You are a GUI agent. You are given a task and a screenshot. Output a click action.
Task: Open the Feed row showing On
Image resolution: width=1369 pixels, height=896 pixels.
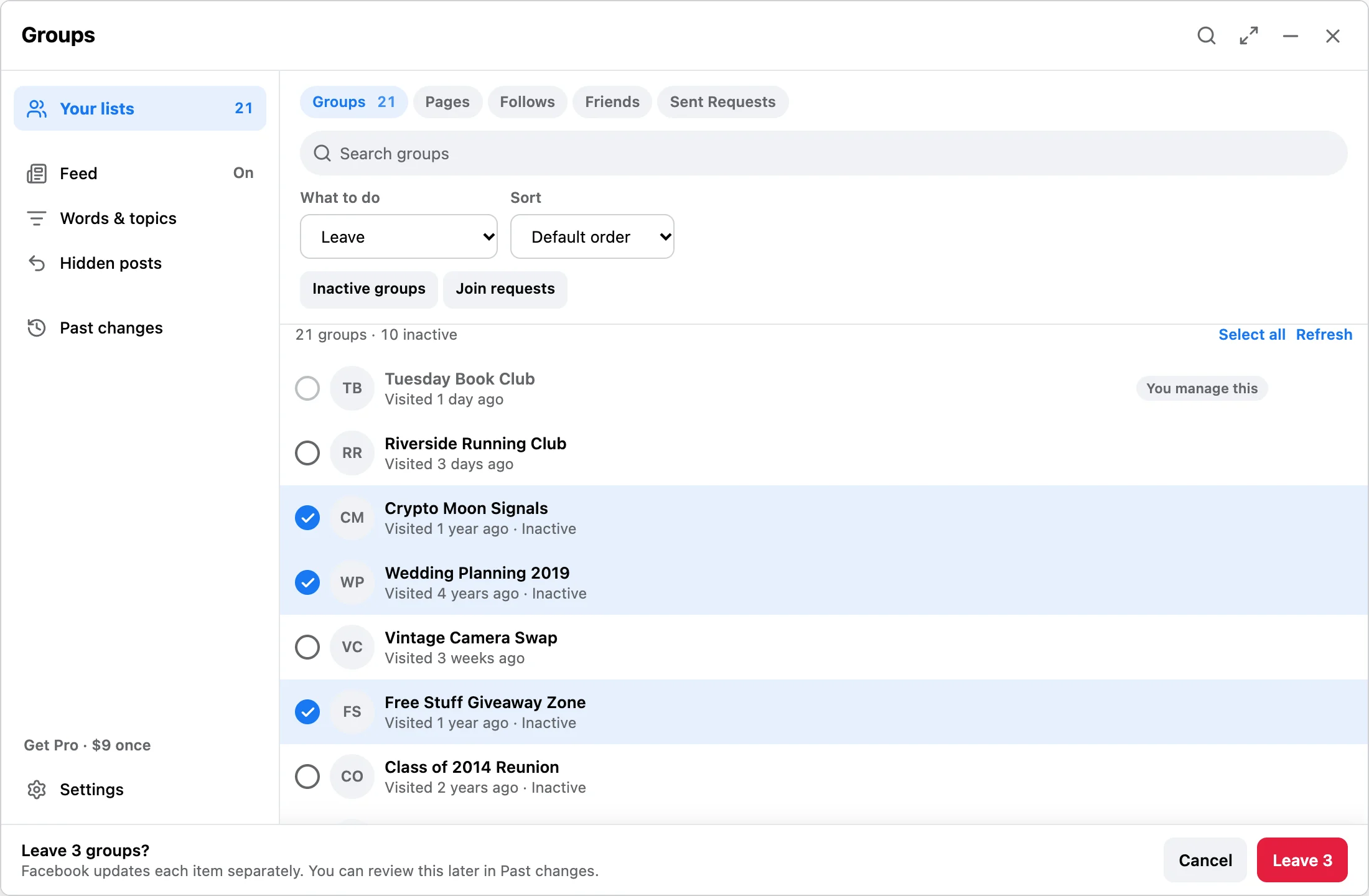point(140,174)
